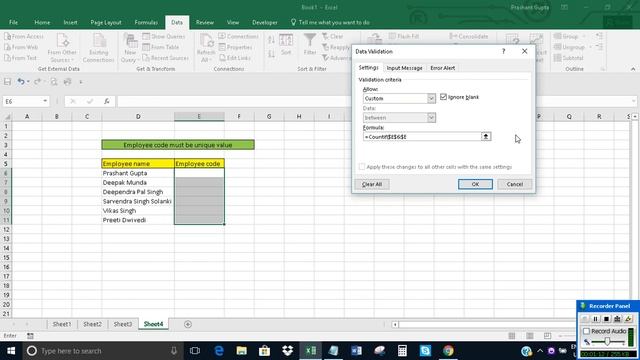The image size is (640, 360).
Task: Adjust the Recorder Panel volume slider
Action: pos(608,342)
